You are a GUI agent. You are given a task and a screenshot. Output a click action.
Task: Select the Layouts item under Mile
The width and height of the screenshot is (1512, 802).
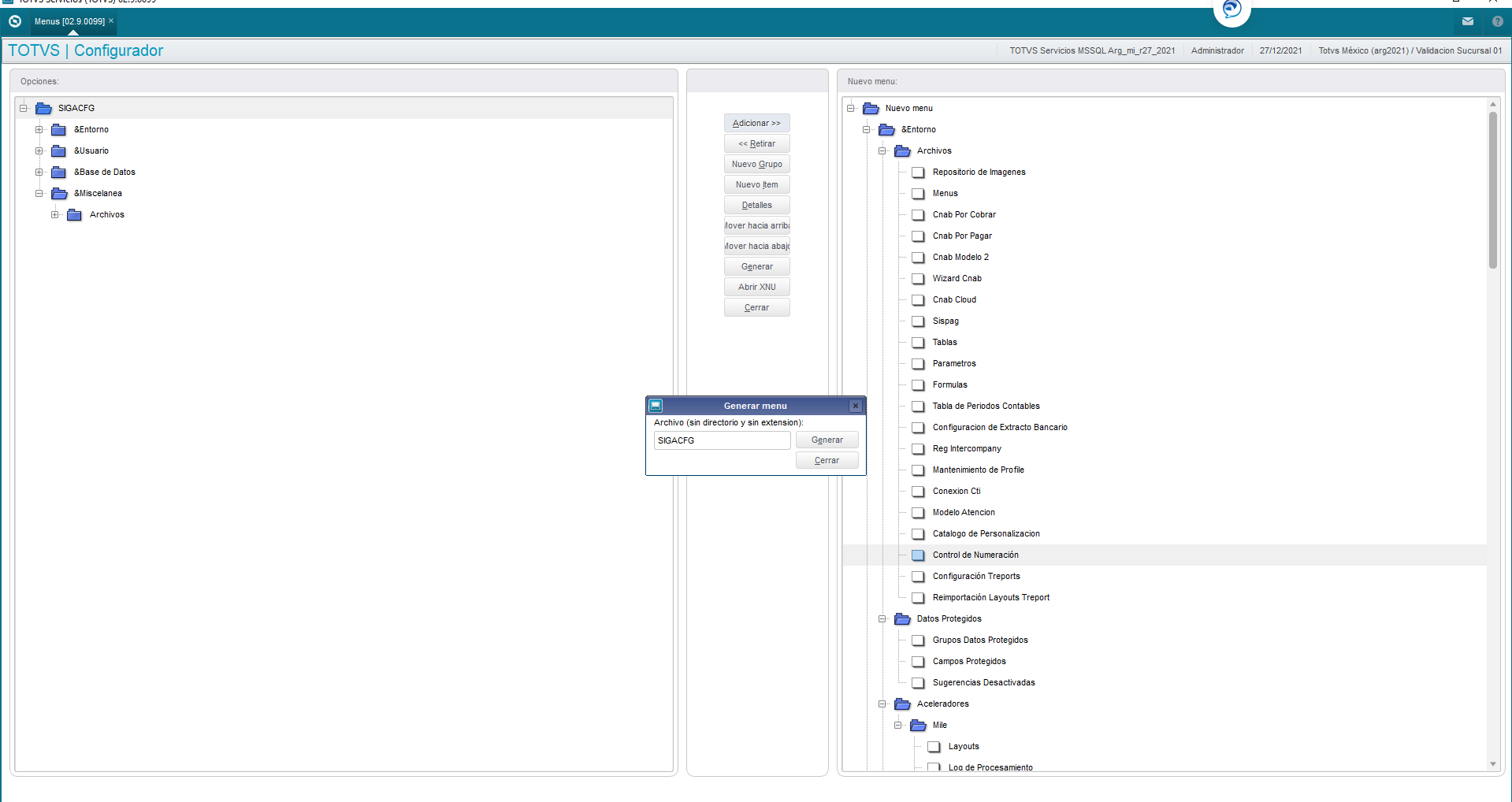964,746
